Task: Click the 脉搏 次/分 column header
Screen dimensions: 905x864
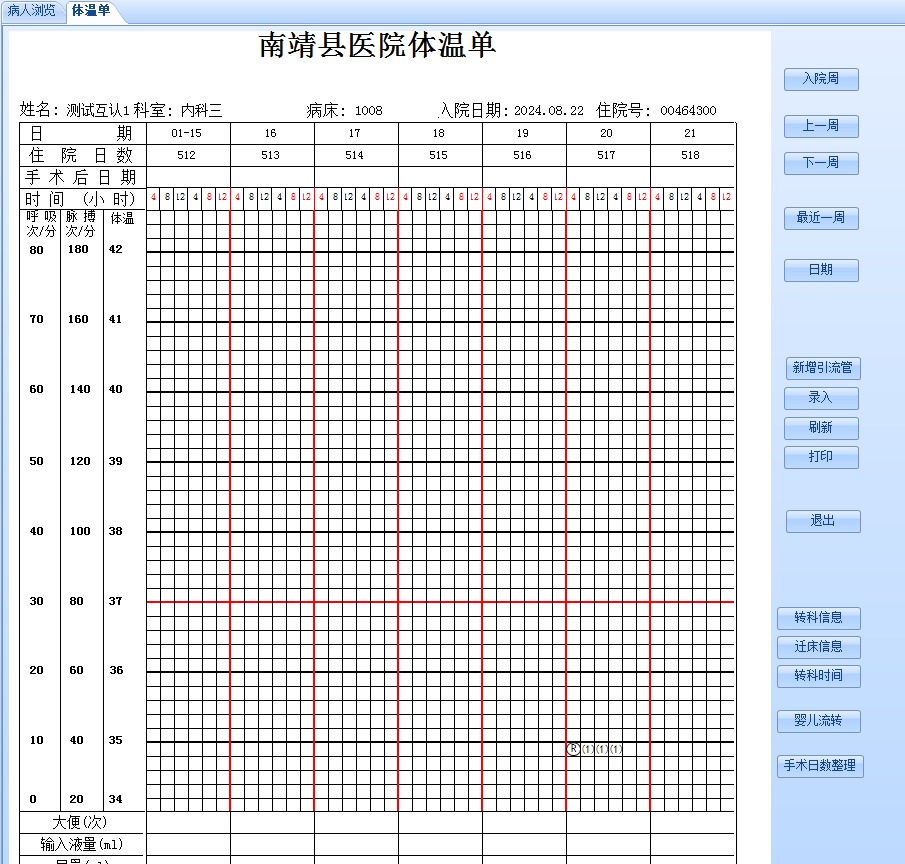Action: click(x=80, y=224)
